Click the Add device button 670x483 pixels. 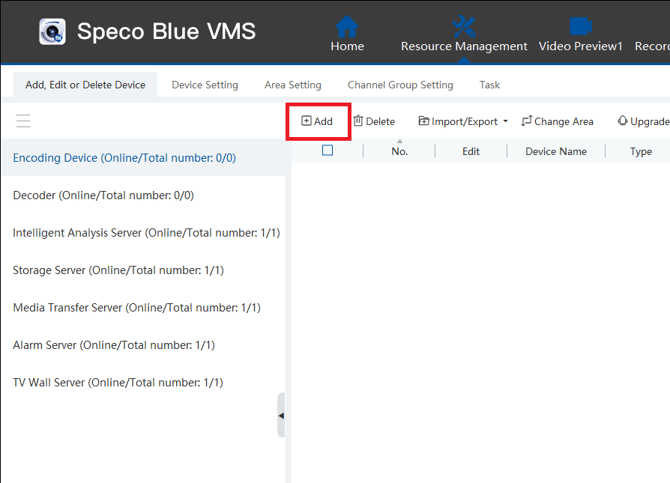(x=317, y=121)
